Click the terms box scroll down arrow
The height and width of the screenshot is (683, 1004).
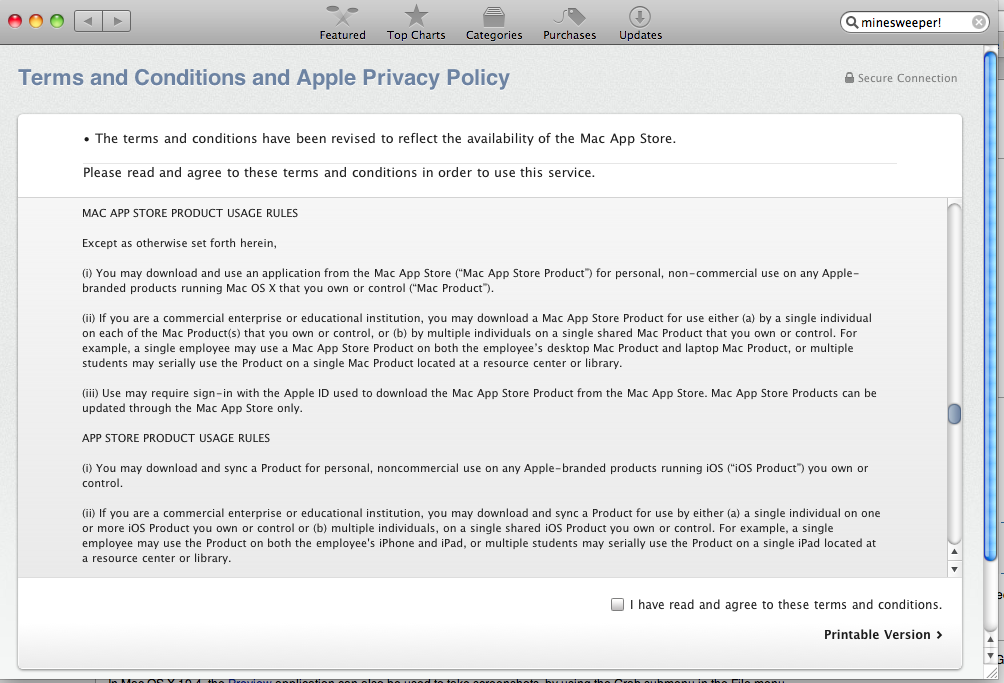pyautogui.click(x=954, y=569)
